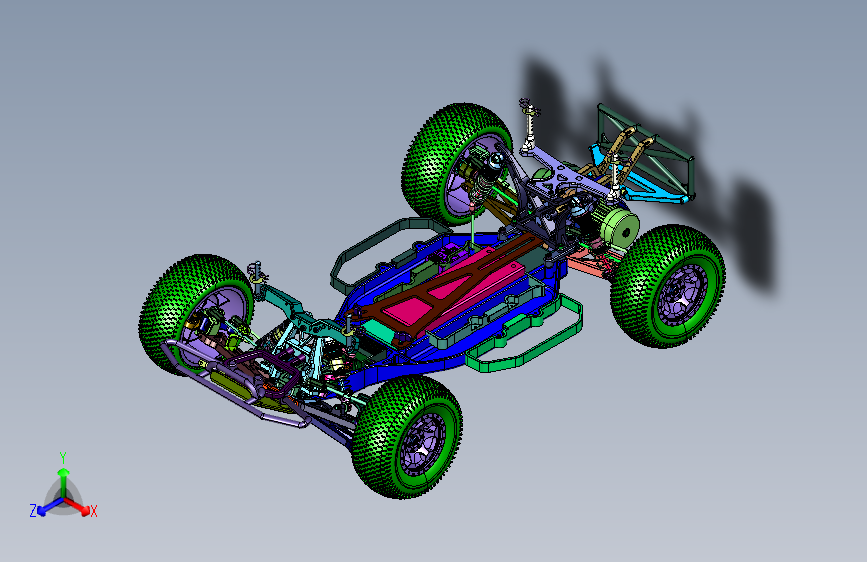Select the lavender rear shock tower plate
Screen dimensions: 867x562
point(570,173)
